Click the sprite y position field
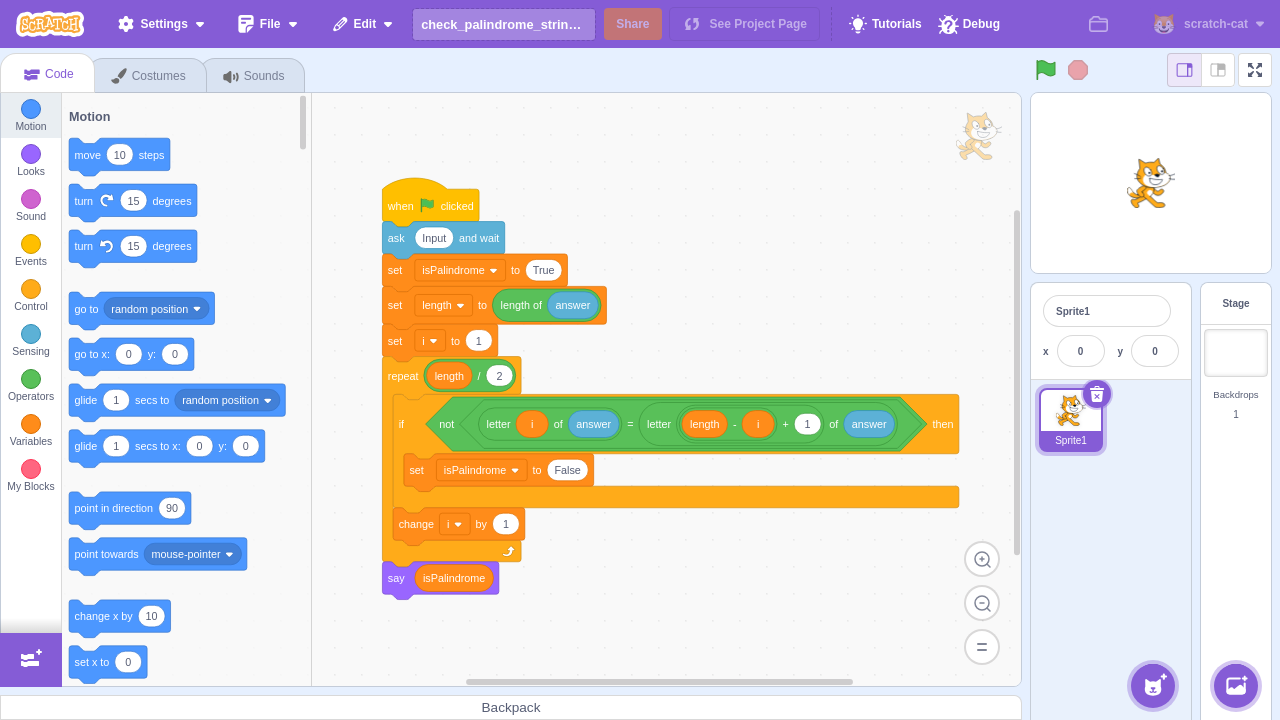Image resolution: width=1280 pixels, height=720 pixels. 1155,351
